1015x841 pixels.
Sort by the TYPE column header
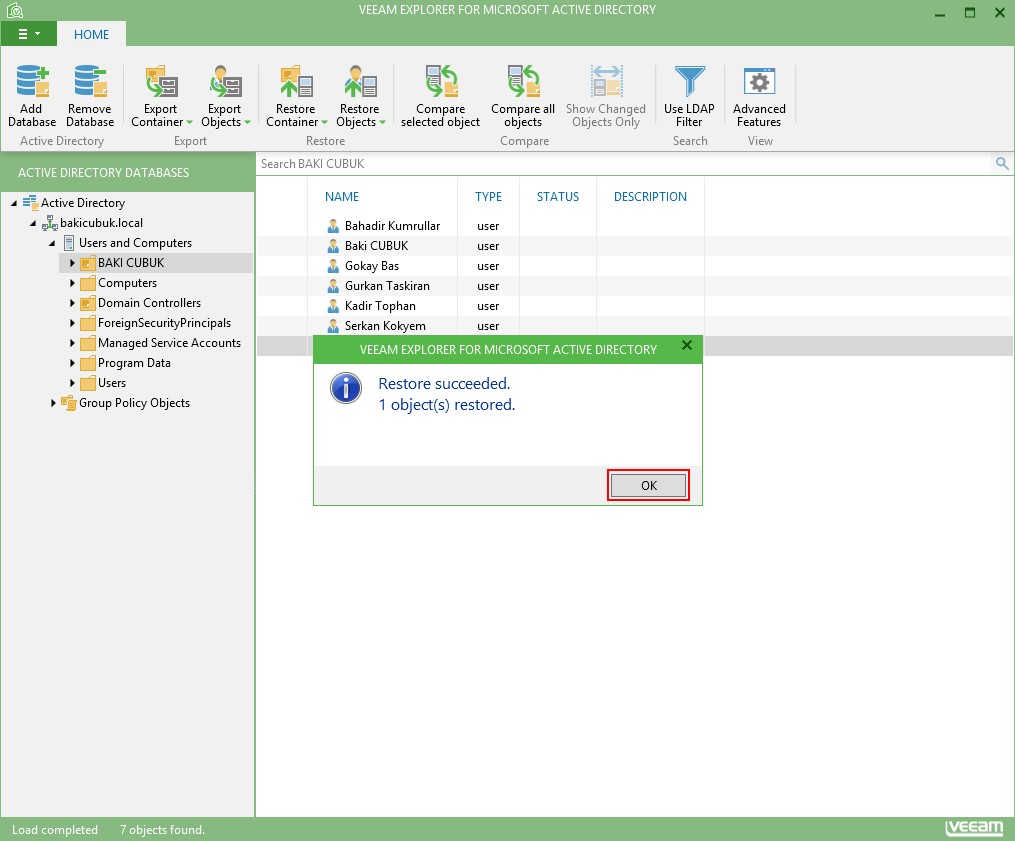[489, 197]
